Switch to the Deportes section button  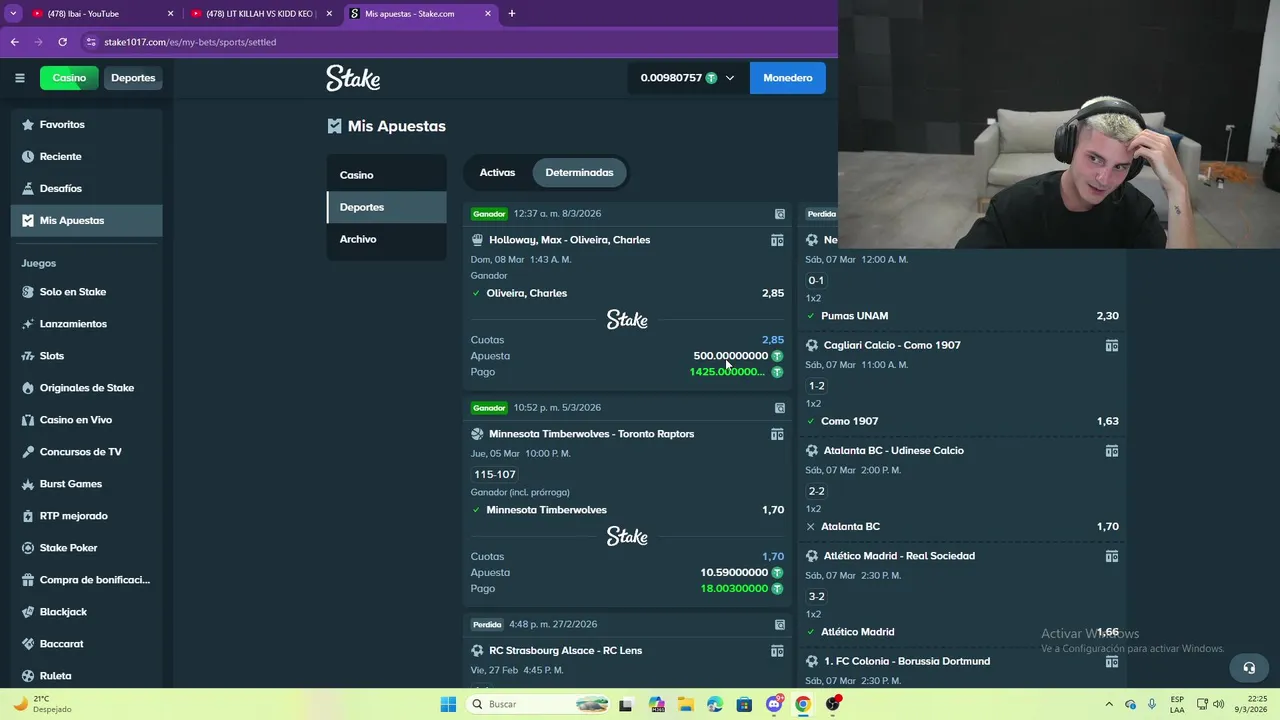[133, 78]
